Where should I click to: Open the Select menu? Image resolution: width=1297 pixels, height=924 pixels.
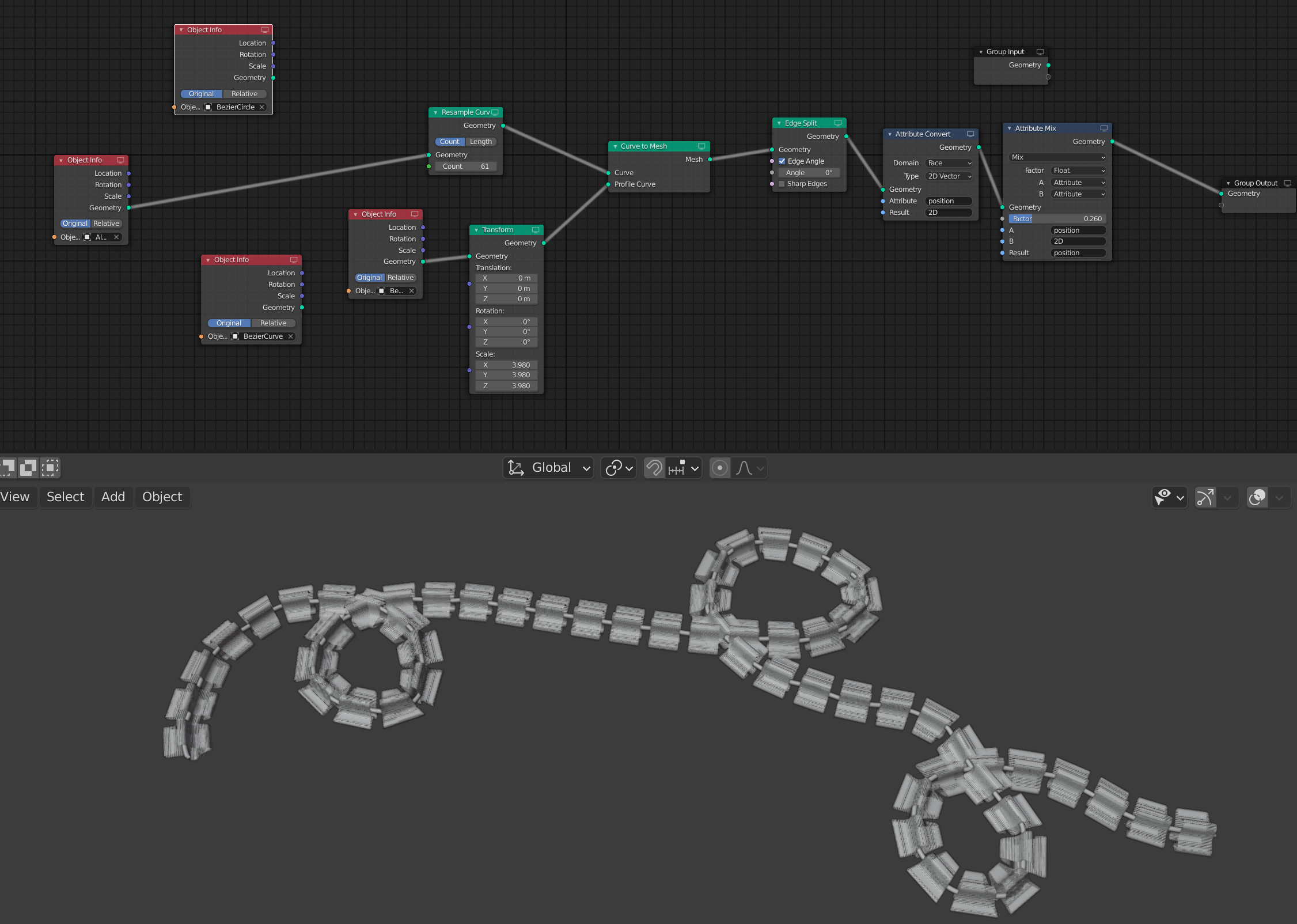pyautogui.click(x=65, y=497)
